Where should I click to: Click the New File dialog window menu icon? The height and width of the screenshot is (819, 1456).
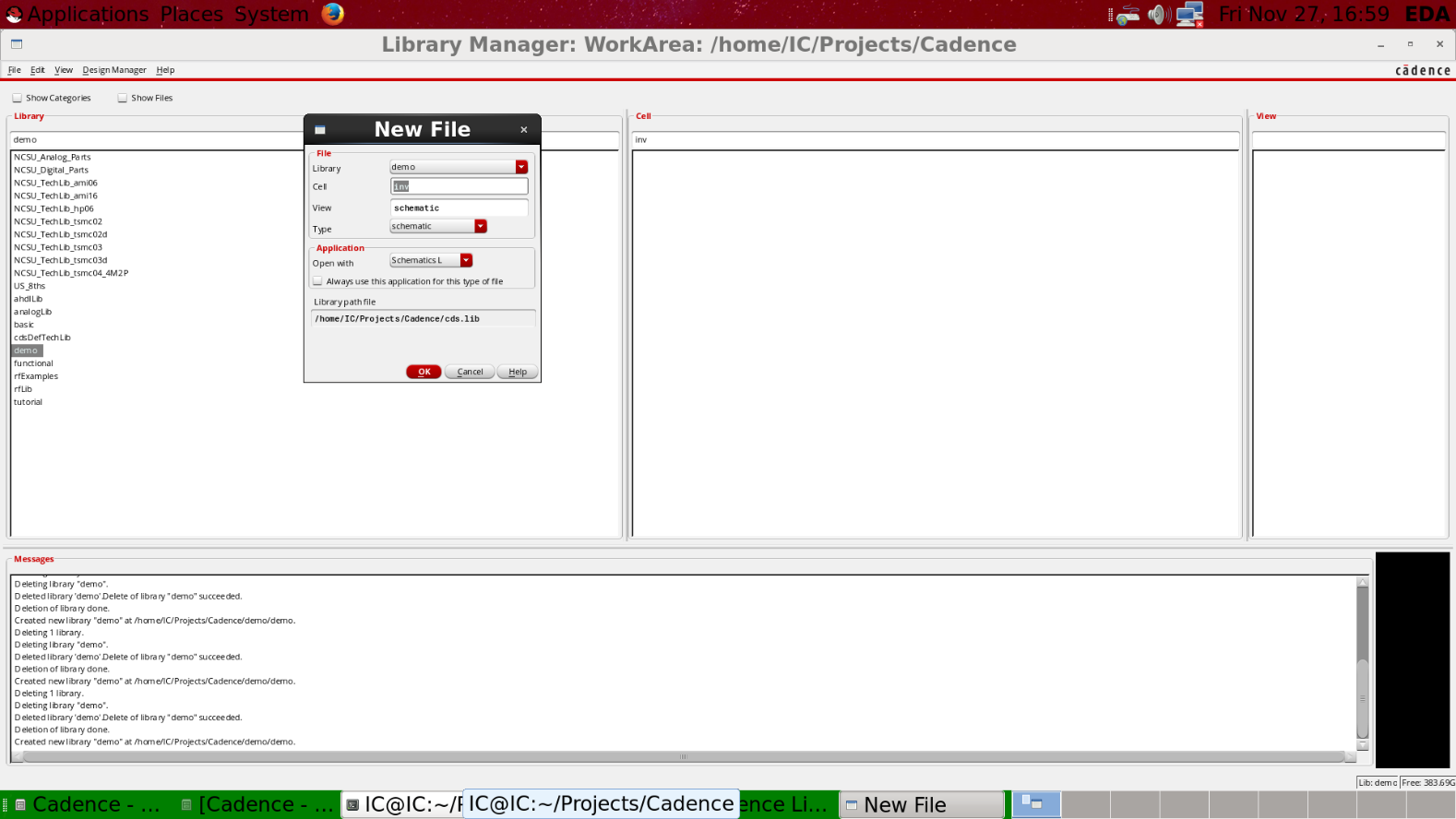pyautogui.click(x=320, y=130)
